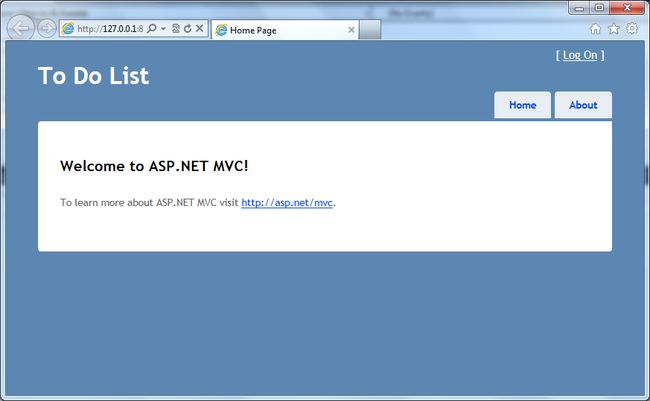Refresh the page using the reload icon
650x401 pixels.
coord(188,28)
